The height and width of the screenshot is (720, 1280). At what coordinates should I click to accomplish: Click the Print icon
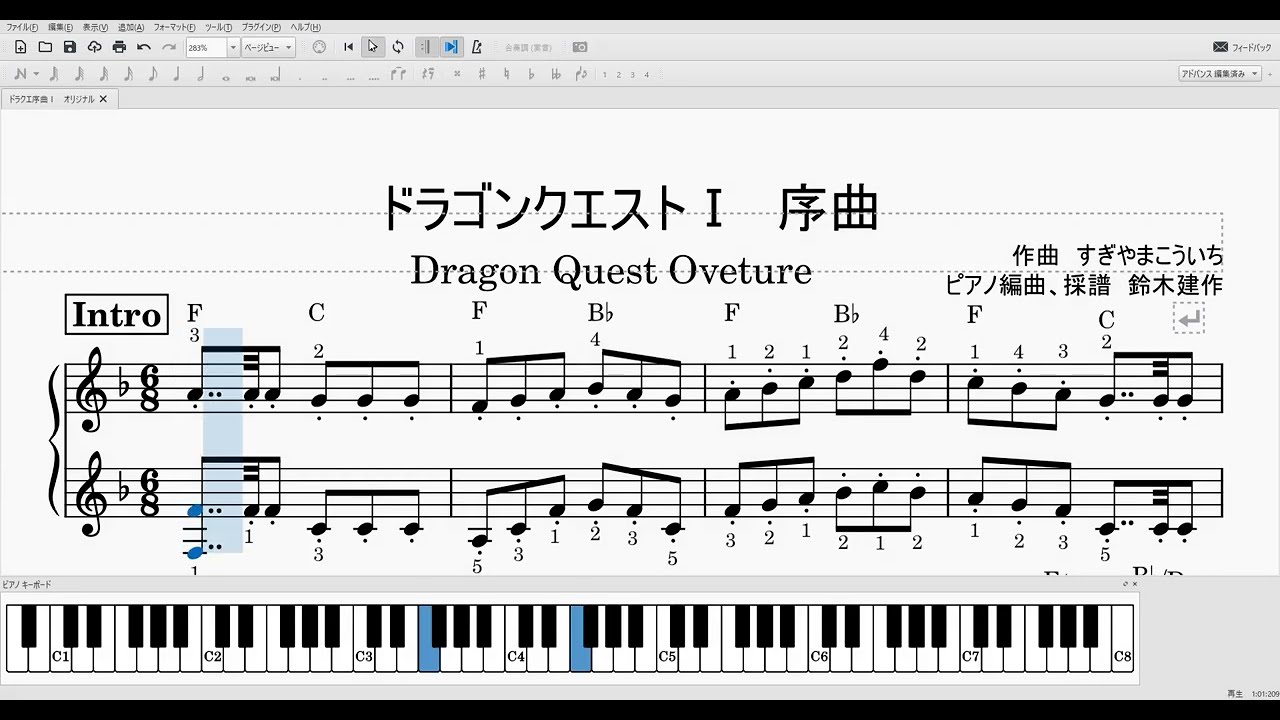pyautogui.click(x=118, y=47)
